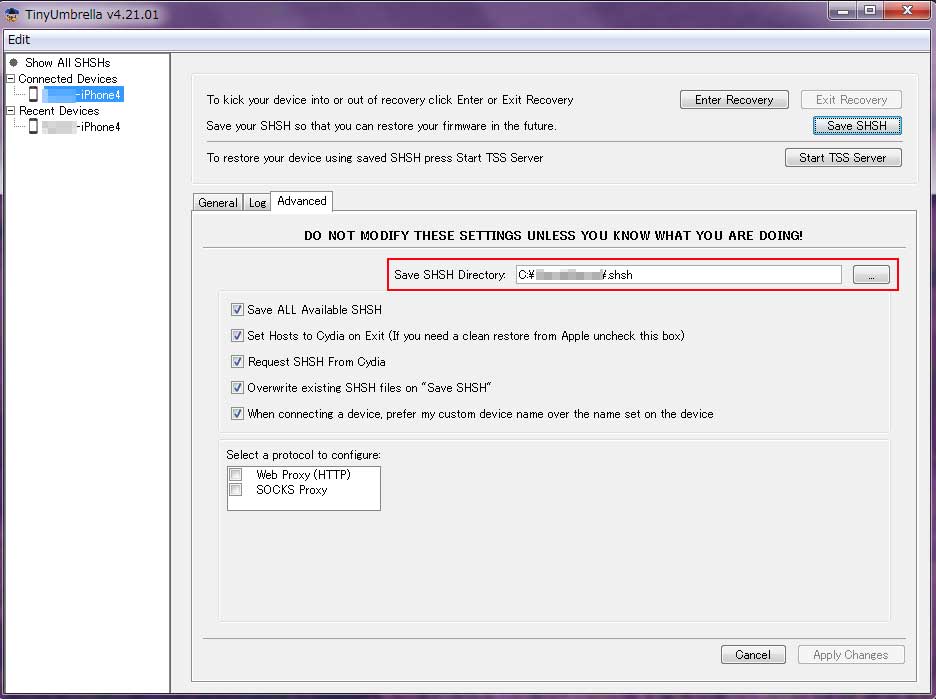Viewport: 936px width, 699px height.
Task: Enable SOCKS Proxy checkbox
Action: tap(236, 489)
